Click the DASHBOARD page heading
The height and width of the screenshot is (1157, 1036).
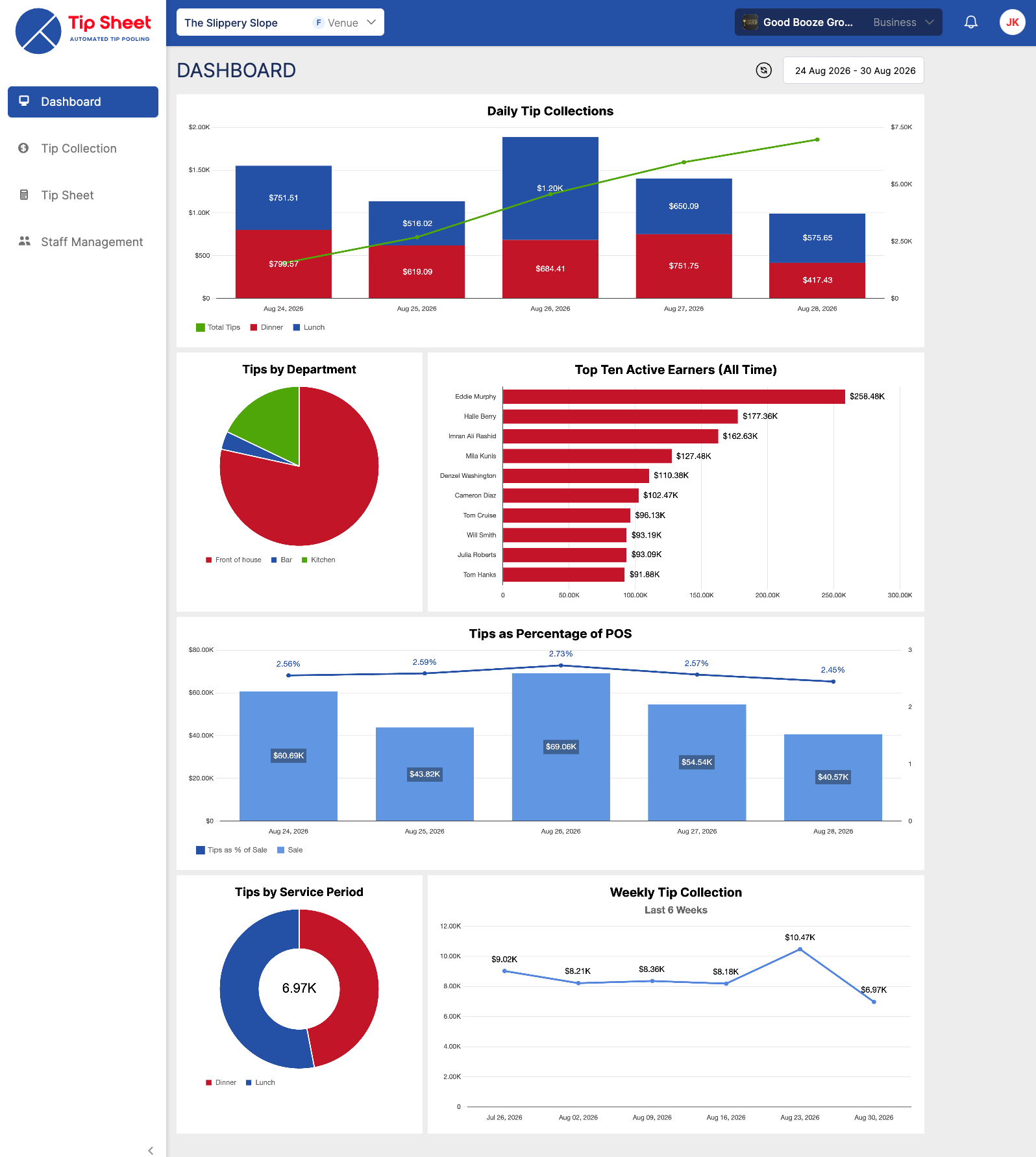[x=236, y=70]
